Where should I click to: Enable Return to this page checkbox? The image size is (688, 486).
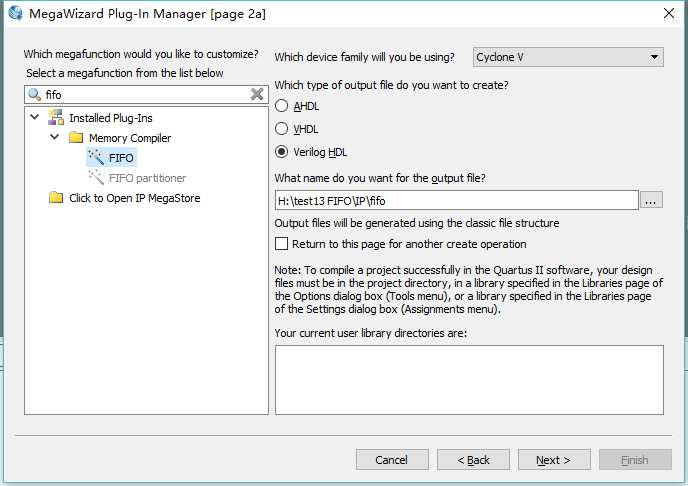pyautogui.click(x=281, y=243)
